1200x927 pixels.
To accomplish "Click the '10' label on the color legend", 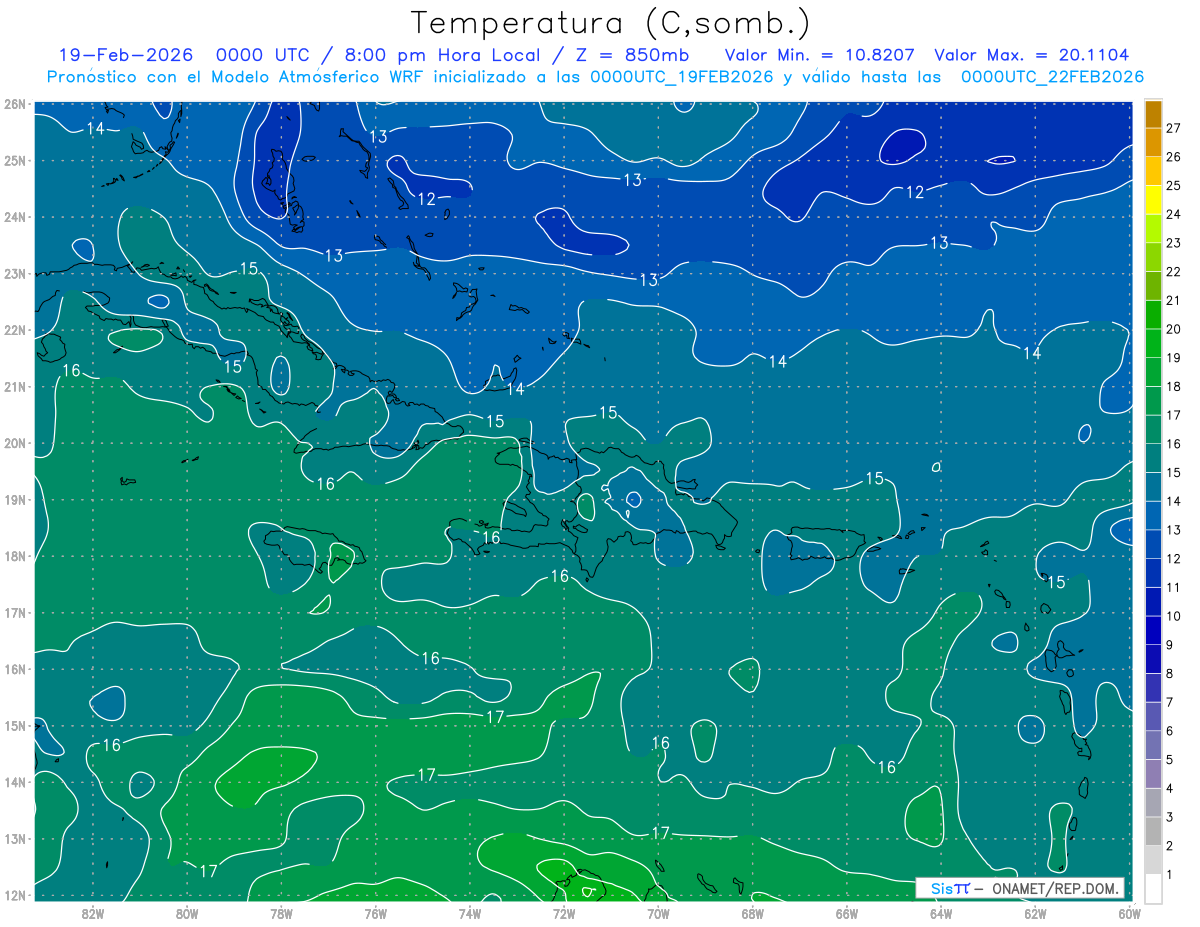I will pyautogui.click(x=1173, y=616).
